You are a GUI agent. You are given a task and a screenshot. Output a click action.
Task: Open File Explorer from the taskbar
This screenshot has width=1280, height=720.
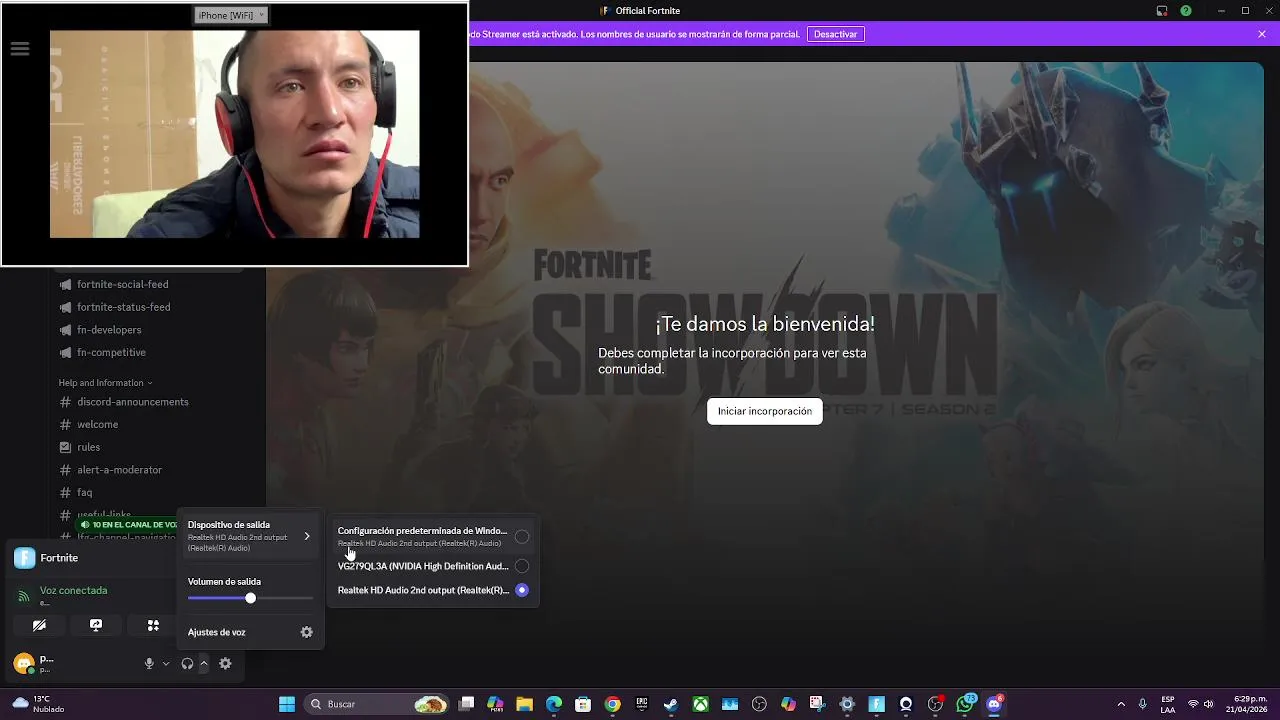(x=525, y=704)
